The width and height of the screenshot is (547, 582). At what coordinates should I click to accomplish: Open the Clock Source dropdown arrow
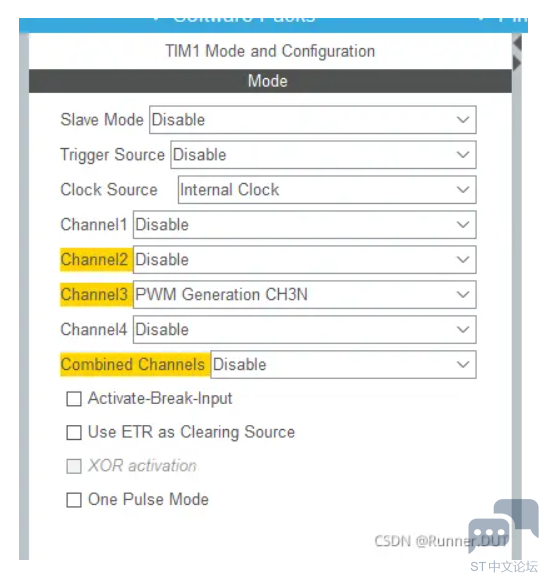pos(463,190)
